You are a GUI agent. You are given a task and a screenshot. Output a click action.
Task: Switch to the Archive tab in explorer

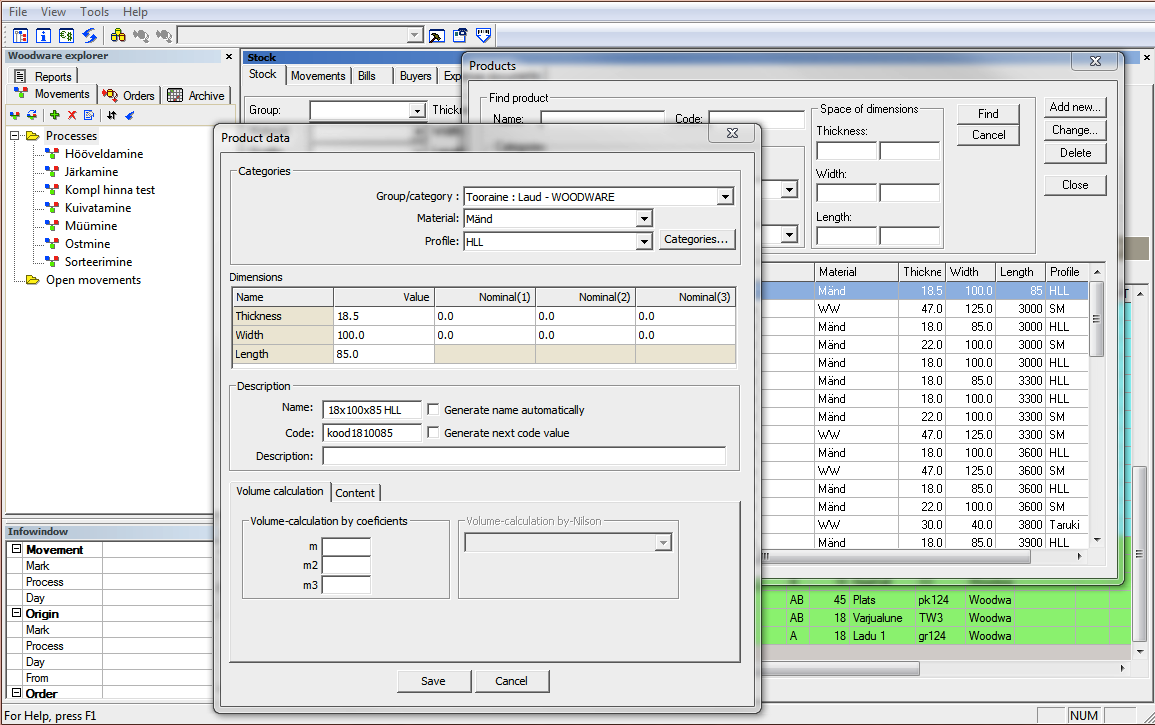(197, 95)
